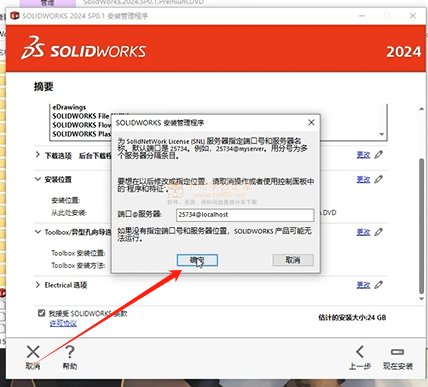Click pencil icon beside 安装位置 更改
This screenshot has width=428, height=387.
click(x=378, y=179)
